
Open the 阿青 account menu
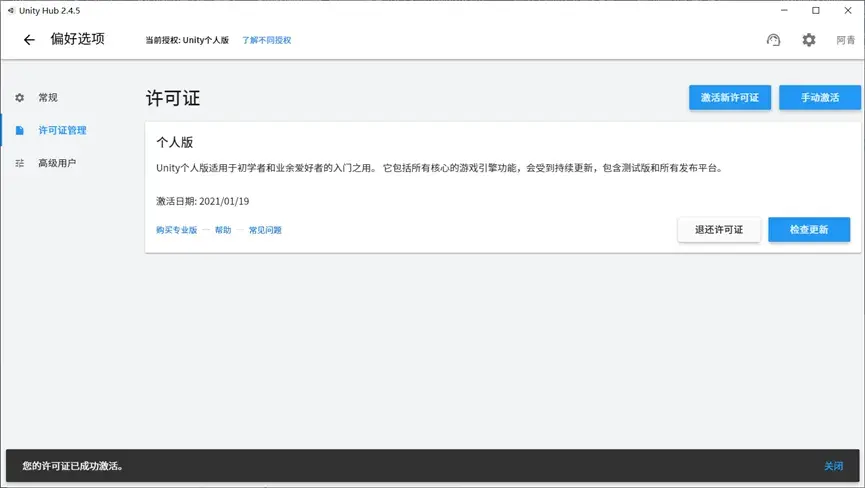pos(845,40)
